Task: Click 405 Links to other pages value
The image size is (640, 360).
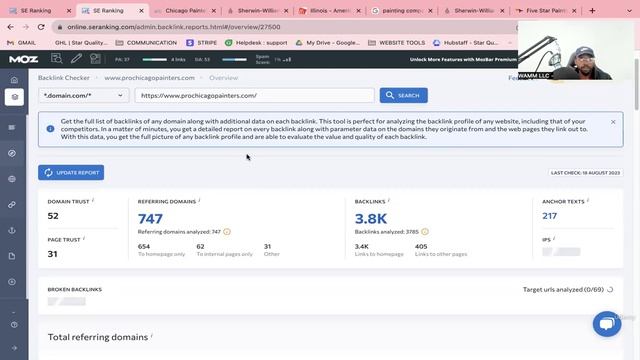Action: click(x=421, y=247)
